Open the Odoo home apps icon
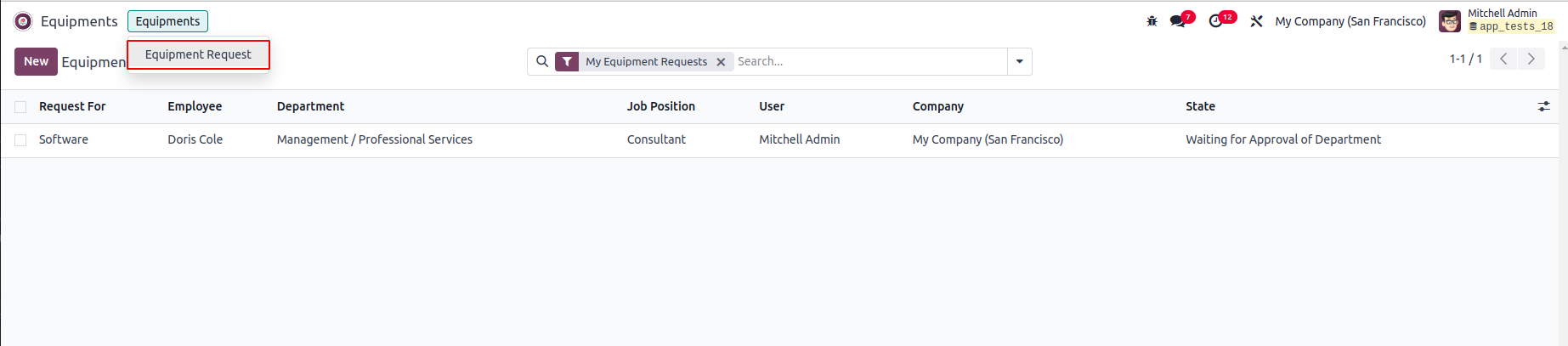The image size is (1568, 346). pos(23,21)
